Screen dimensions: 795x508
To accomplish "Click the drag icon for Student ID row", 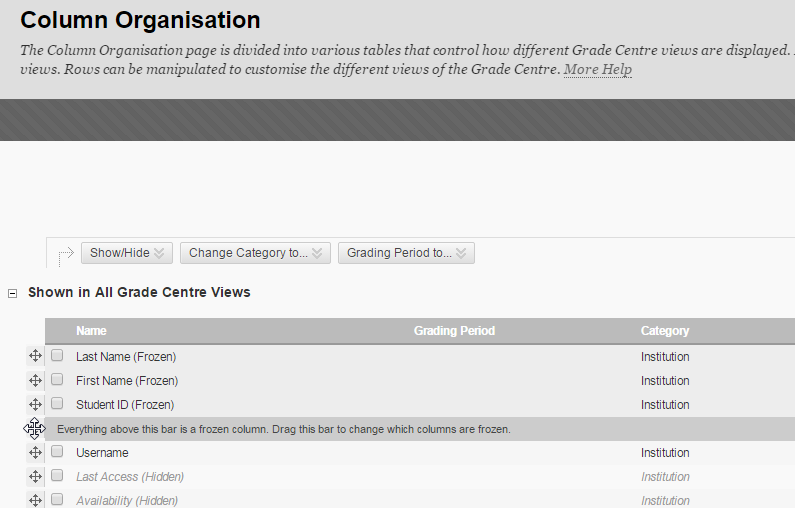I will pos(35,404).
